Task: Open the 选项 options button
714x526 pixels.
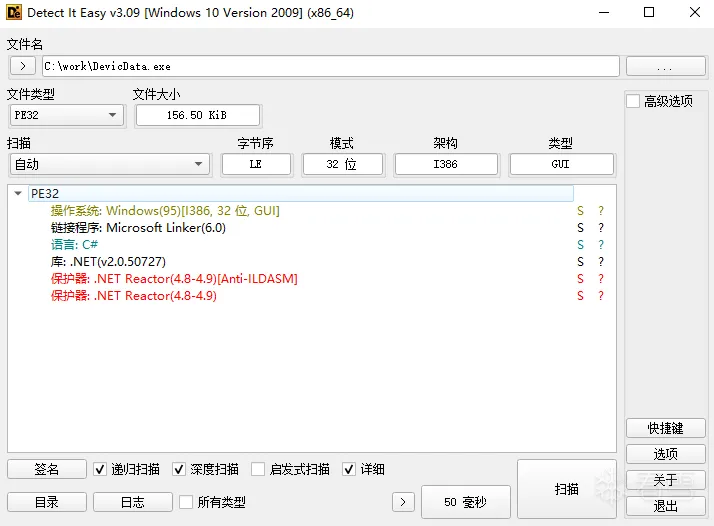Action: click(666, 454)
